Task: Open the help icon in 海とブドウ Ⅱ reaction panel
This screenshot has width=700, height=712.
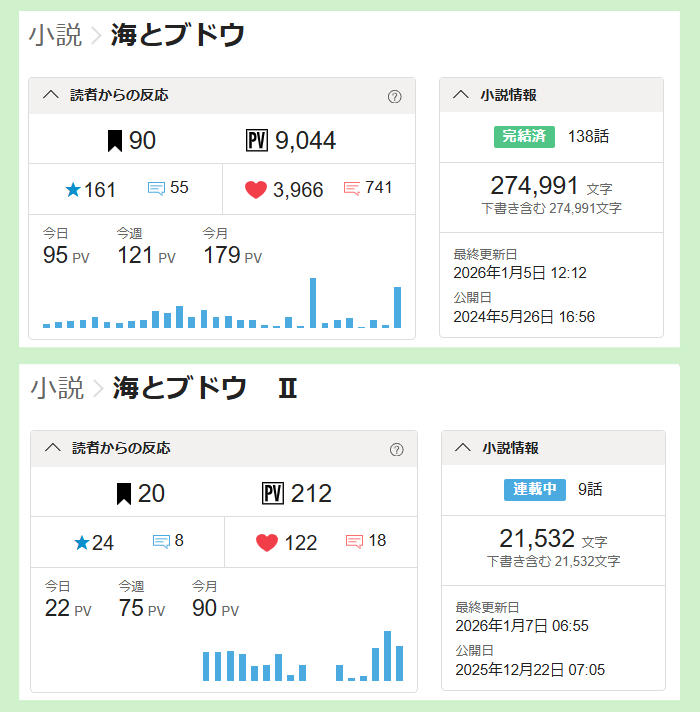Action: [396, 450]
